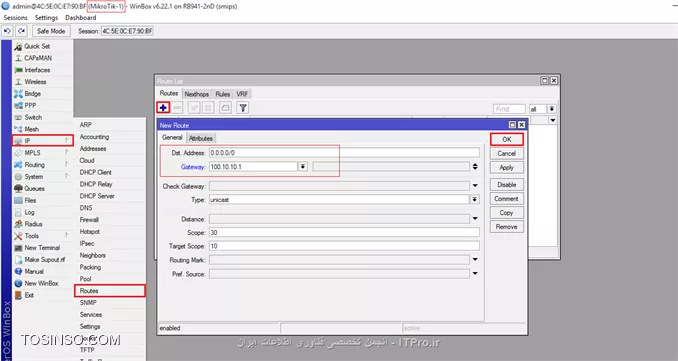
Task: Expand the Check Gateway option
Action: pos(475,186)
